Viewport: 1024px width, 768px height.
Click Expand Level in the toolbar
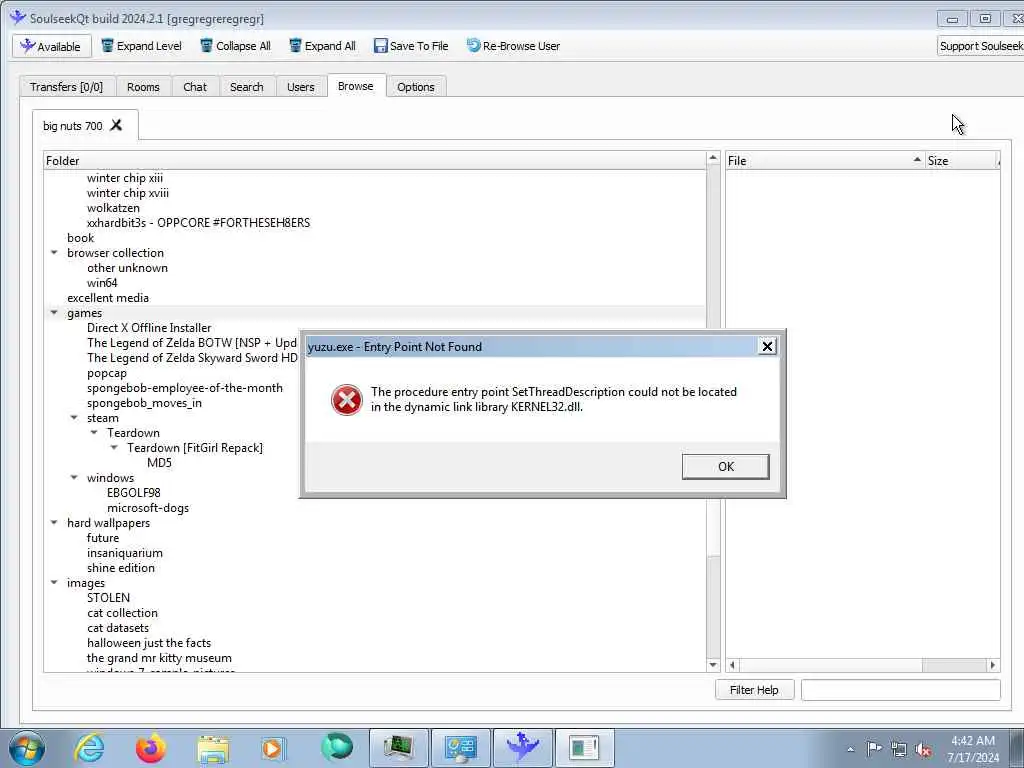(141, 46)
